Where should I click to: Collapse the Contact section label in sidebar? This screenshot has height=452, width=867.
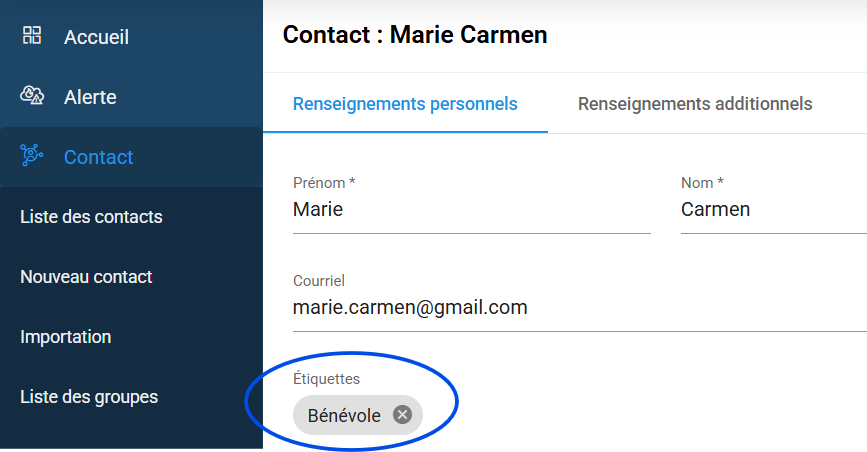[98, 157]
